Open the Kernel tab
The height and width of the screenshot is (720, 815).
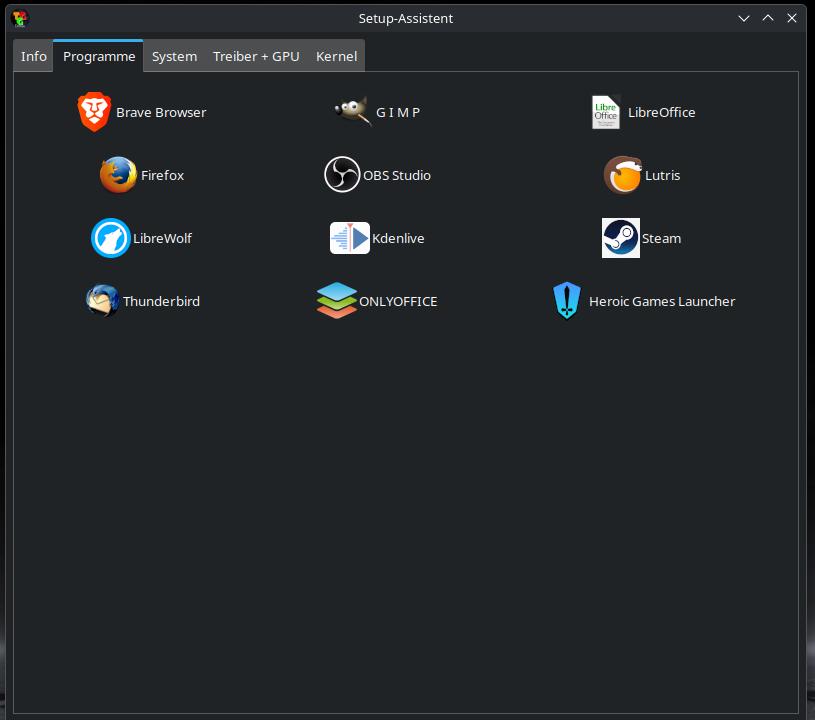coord(336,56)
